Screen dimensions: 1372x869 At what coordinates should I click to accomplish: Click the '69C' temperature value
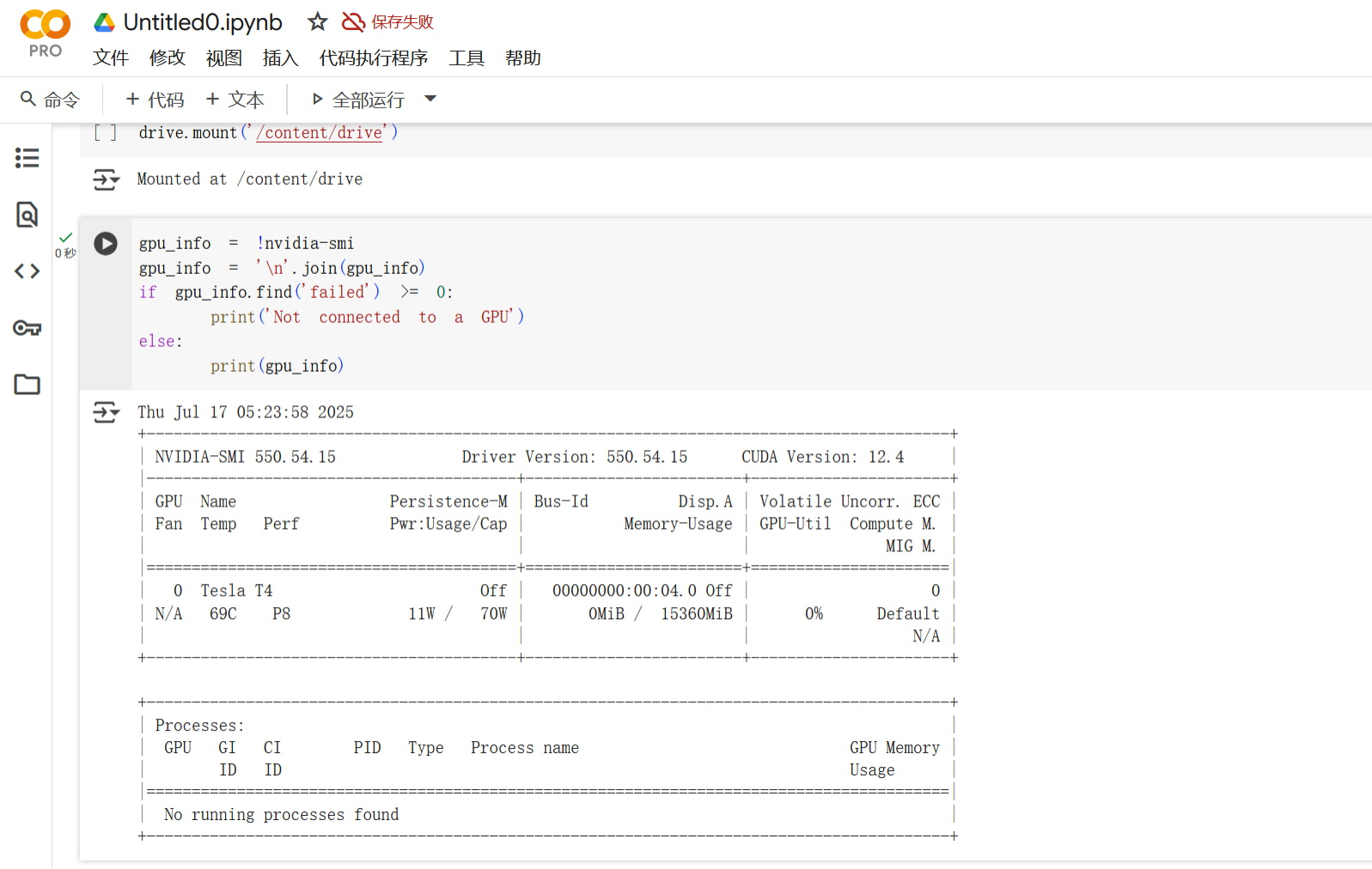[223, 615]
